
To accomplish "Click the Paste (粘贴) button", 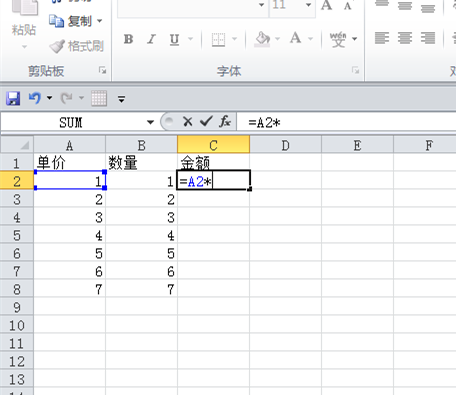I will (x=24, y=18).
